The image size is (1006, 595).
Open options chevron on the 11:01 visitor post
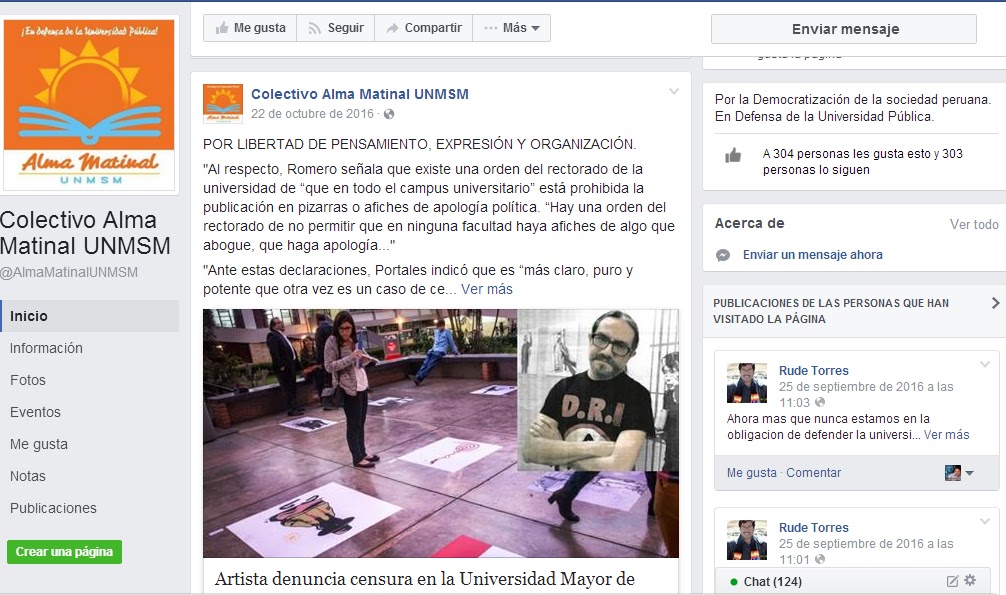coord(985,521)
